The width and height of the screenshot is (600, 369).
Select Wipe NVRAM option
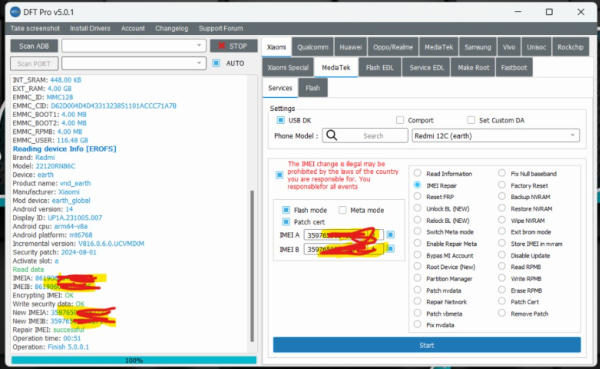502,220
